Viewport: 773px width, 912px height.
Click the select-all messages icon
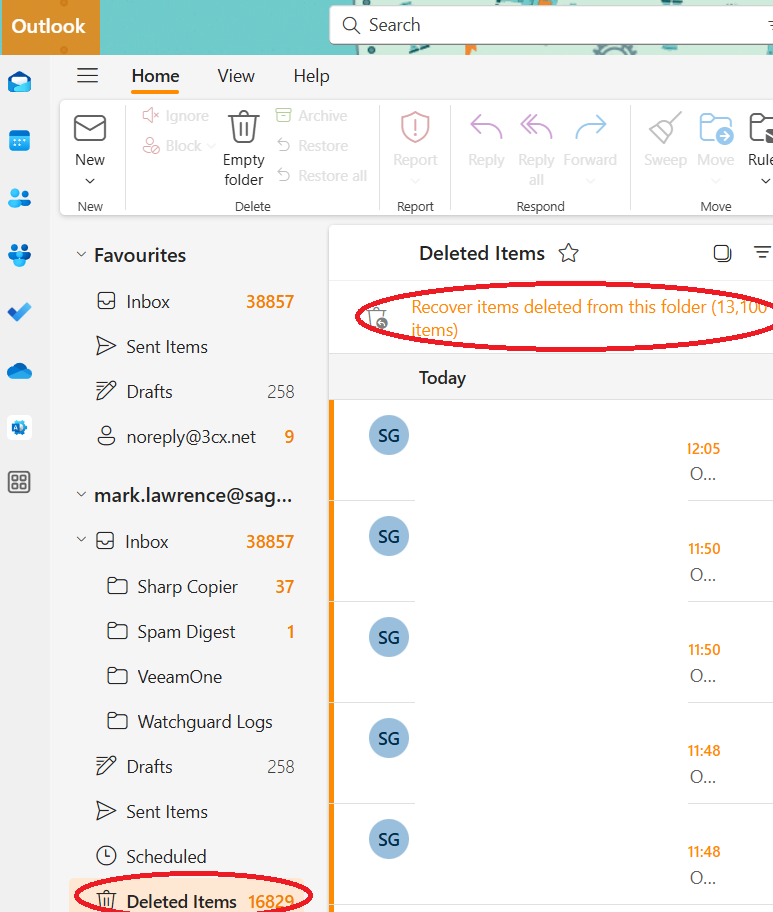(722, 253)
